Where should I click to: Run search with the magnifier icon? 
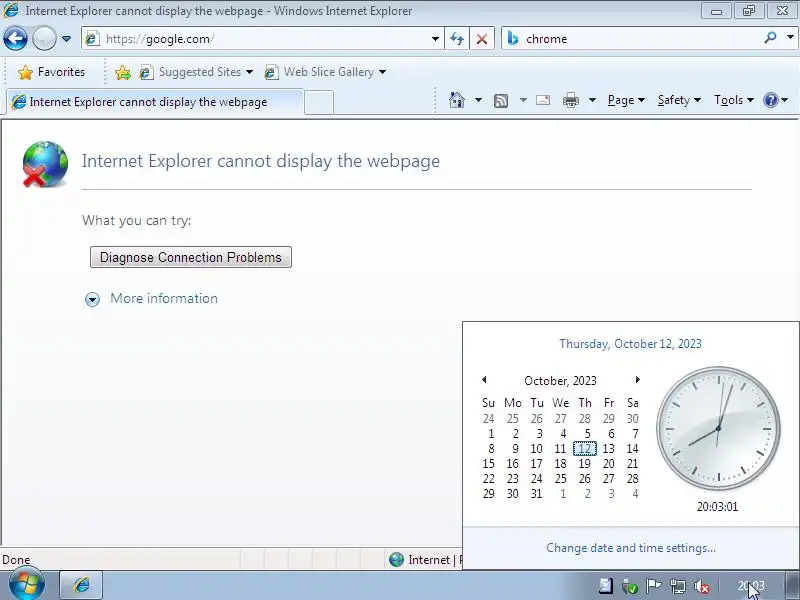771,37
